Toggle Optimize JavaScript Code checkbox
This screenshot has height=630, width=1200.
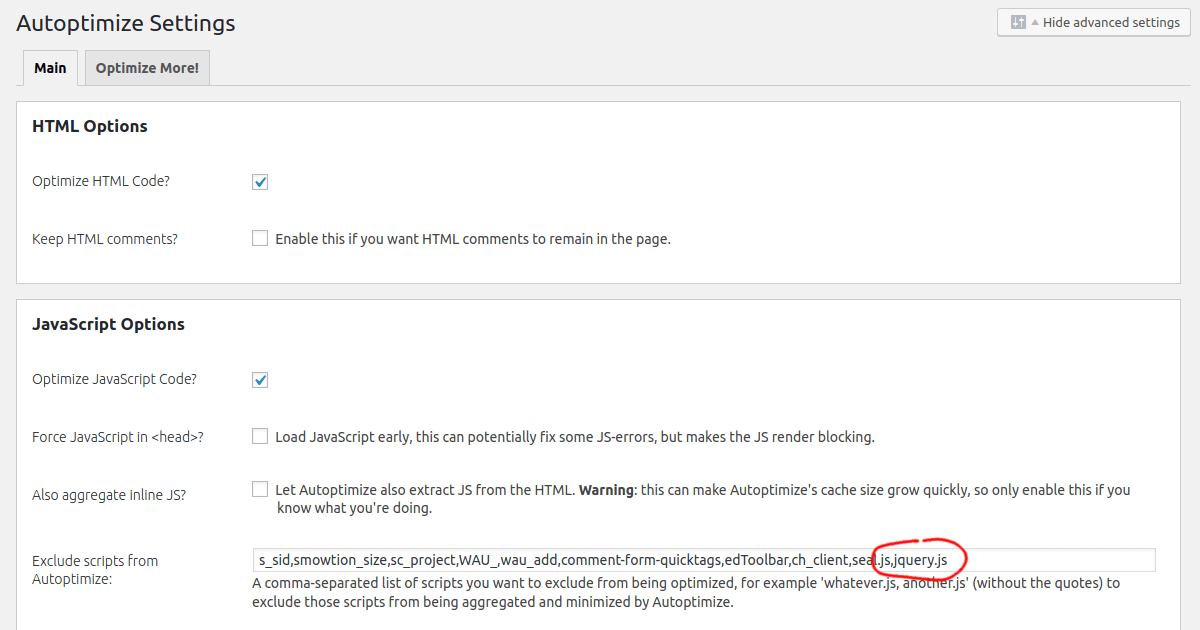[x=260, y=380]
